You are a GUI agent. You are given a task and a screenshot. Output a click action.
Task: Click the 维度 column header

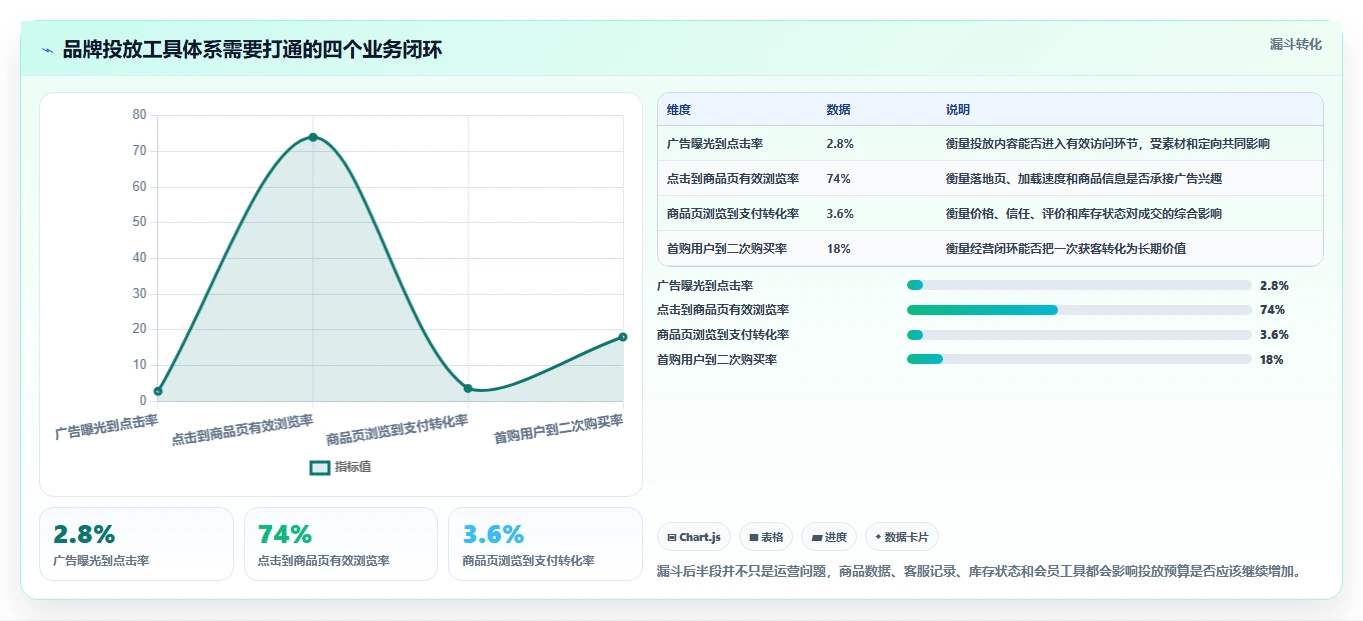(679, 110)
